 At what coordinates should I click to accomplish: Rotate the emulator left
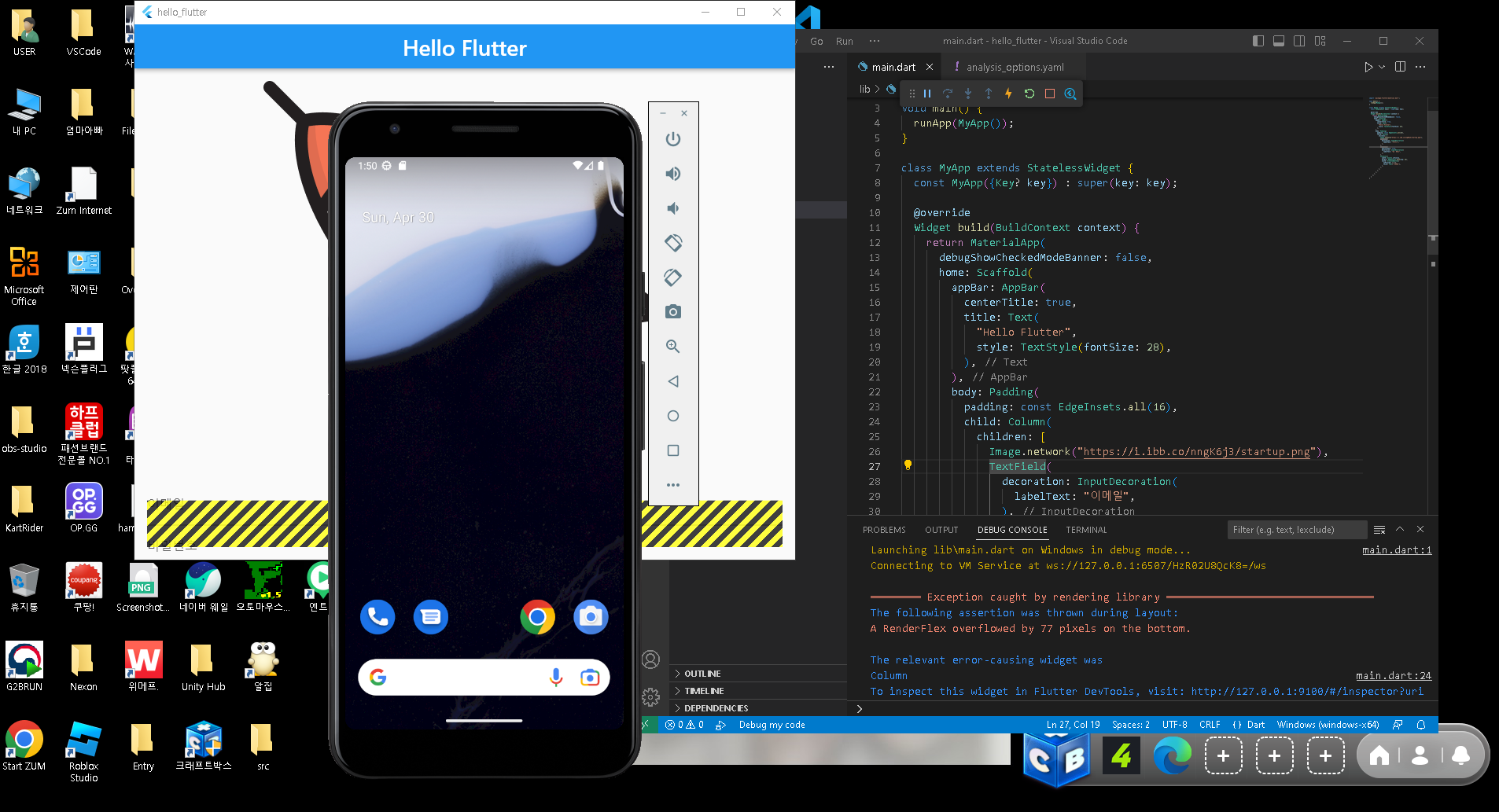(673, 243)
